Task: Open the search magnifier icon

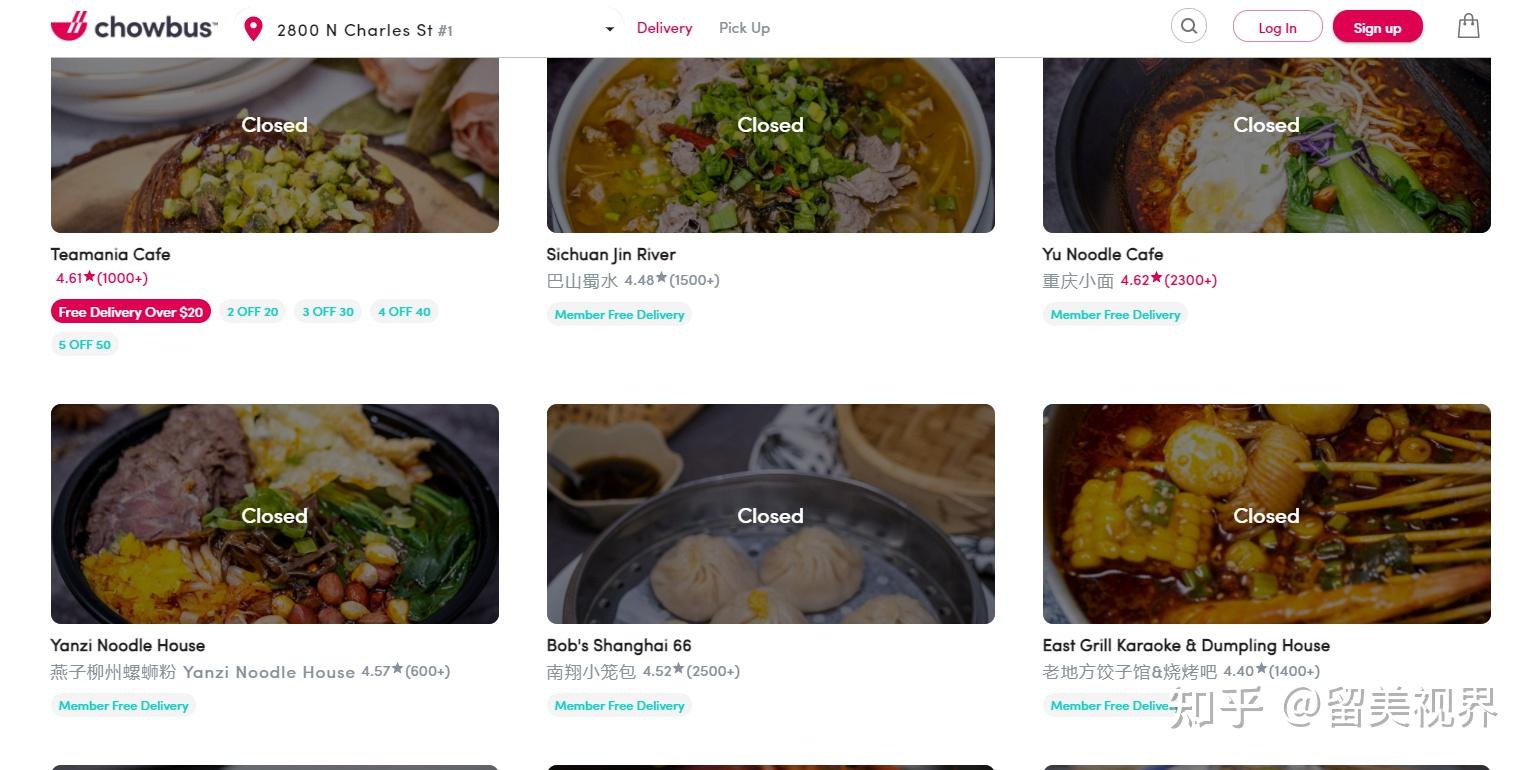Action: [x=1188, y=27]
